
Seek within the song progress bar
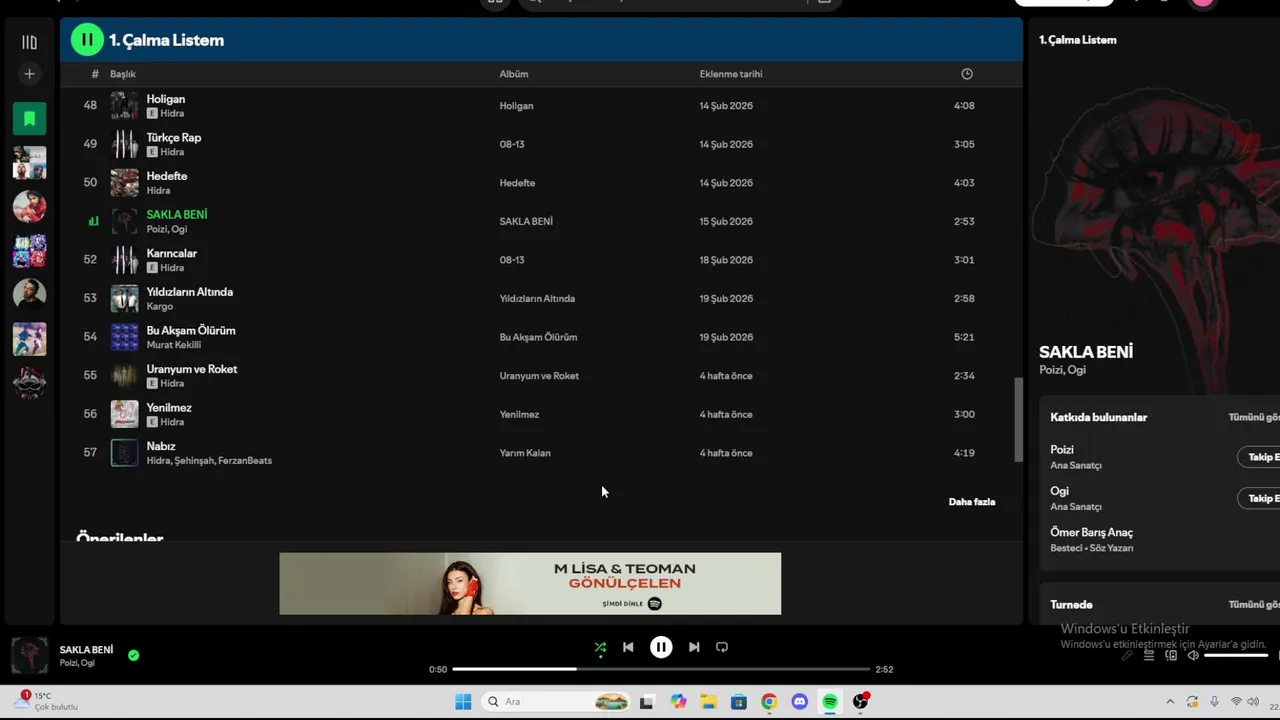pos(661,669)
